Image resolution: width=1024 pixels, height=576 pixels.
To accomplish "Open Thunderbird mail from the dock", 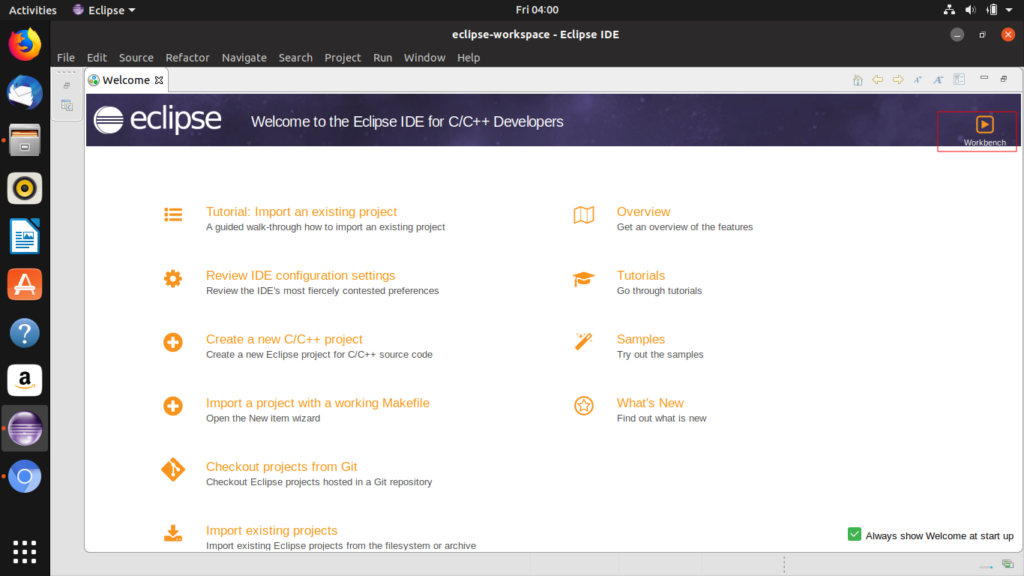I will pyautogui.click(x=25, y=92).
